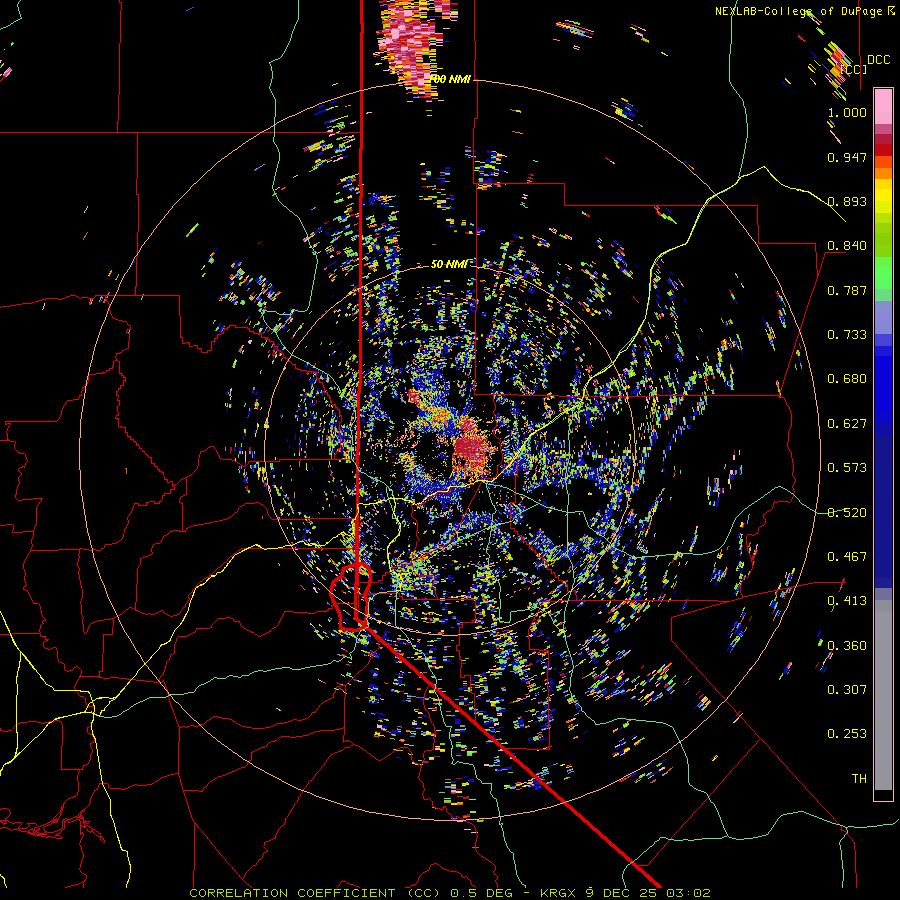
Task: Pick the orange swatch on the color bar
Action: (x=883, y=173)
